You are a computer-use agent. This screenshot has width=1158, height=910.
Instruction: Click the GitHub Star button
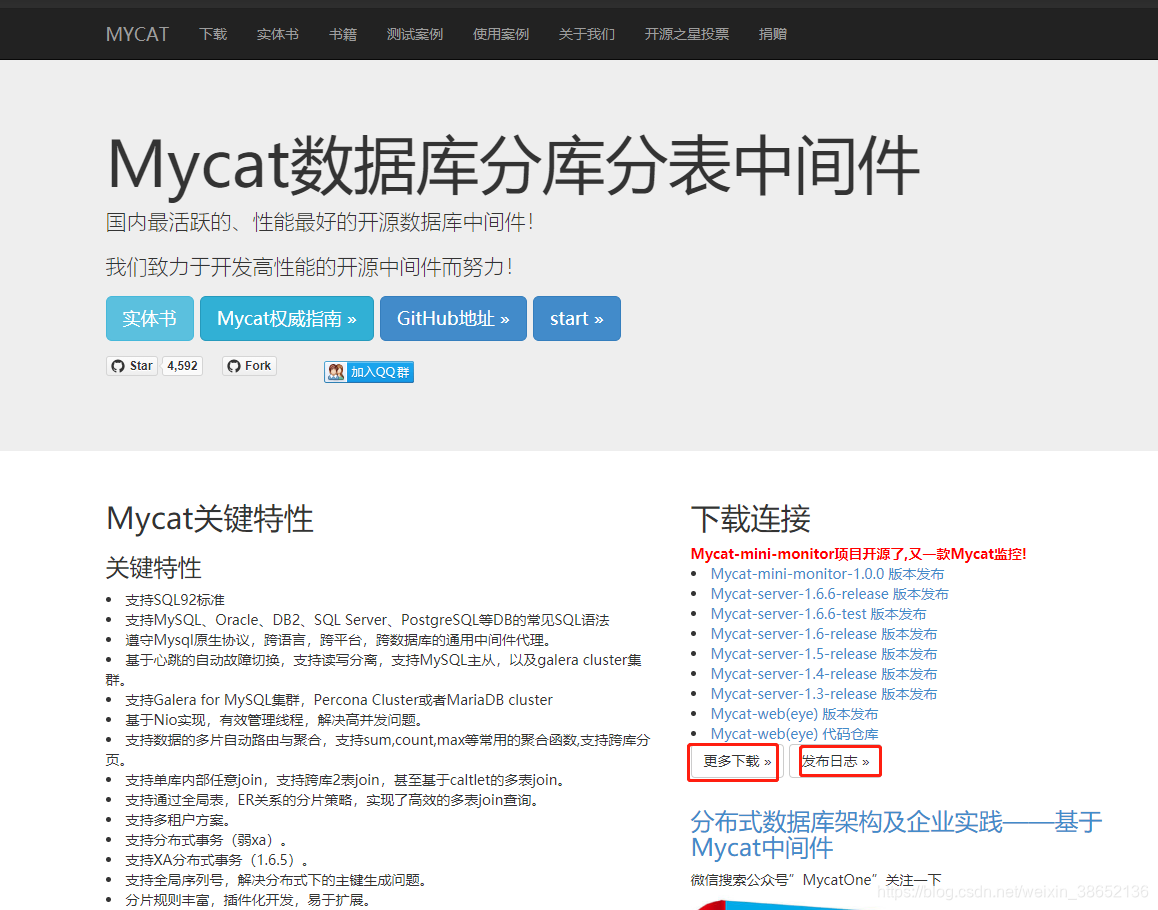pos(132,366)
